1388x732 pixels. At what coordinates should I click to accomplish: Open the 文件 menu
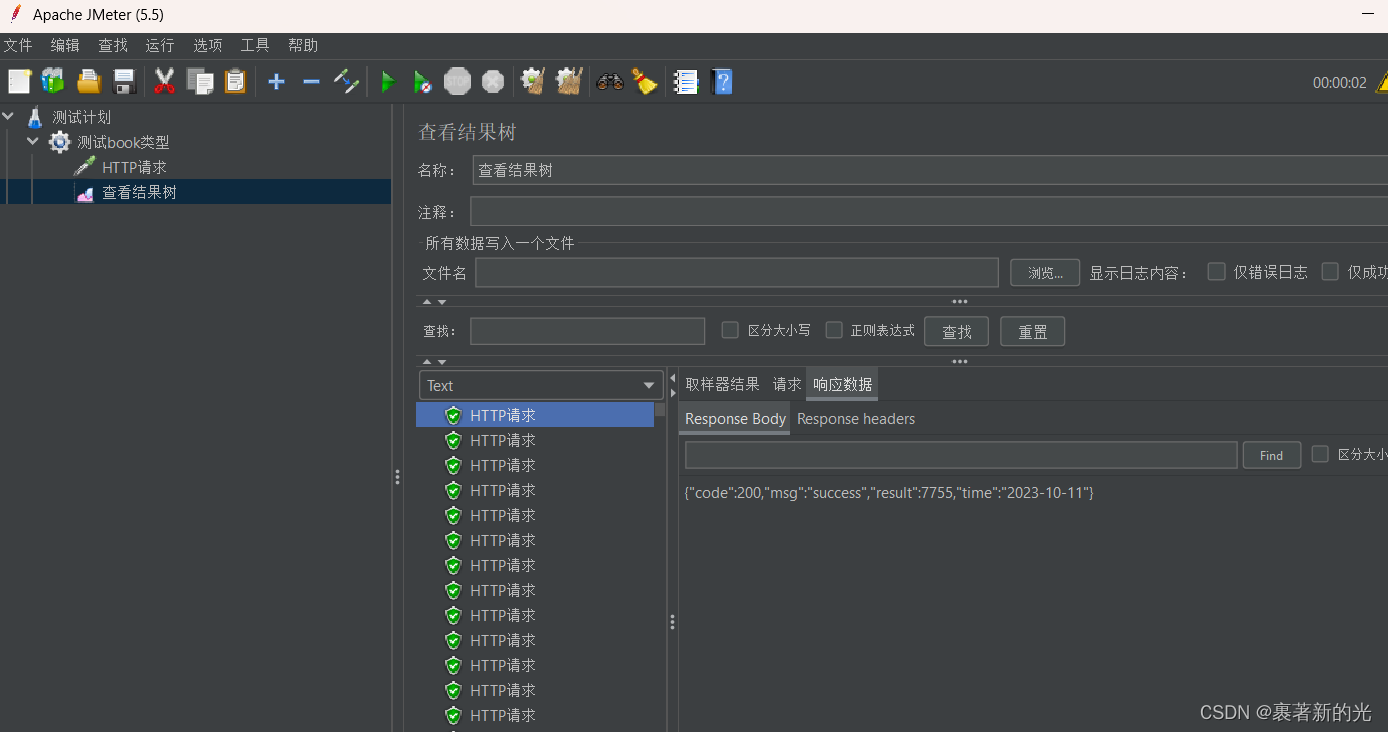(18, 45)
